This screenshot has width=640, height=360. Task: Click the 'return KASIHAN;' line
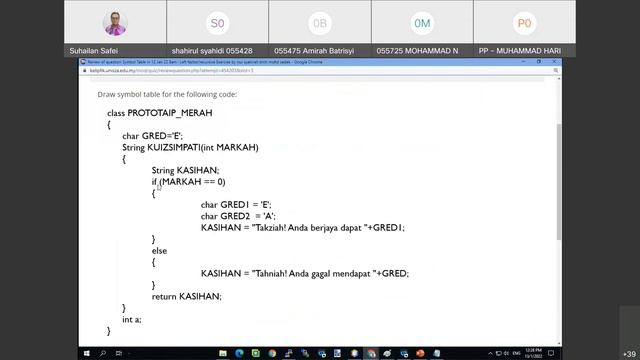tap(187, 296)
